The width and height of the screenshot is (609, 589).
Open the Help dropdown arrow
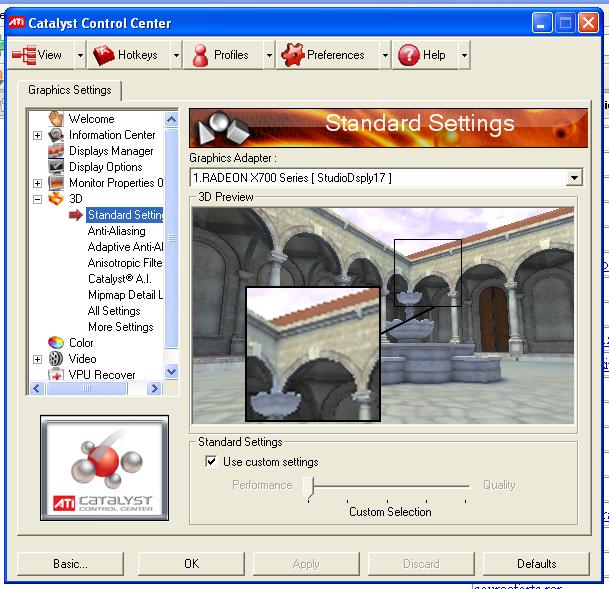[x=465, y=55]
